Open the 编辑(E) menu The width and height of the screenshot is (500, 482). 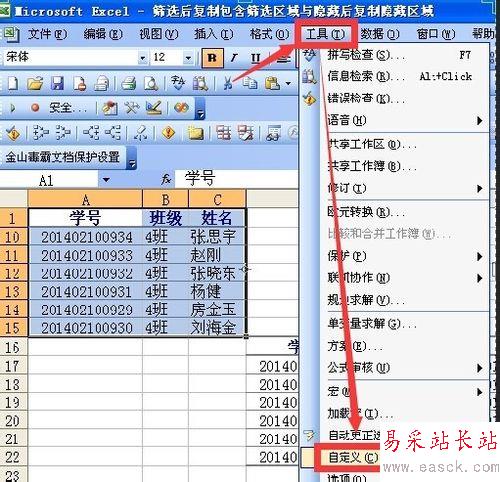tap(103, 34)
